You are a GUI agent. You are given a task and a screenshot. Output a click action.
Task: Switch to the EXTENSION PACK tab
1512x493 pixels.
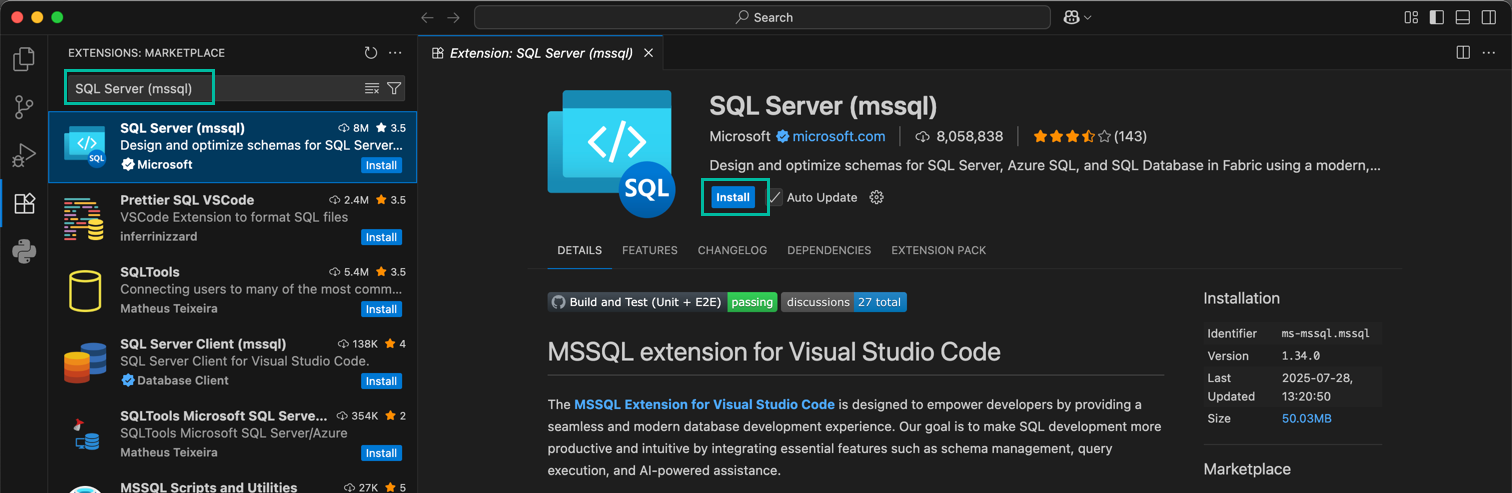939,250
